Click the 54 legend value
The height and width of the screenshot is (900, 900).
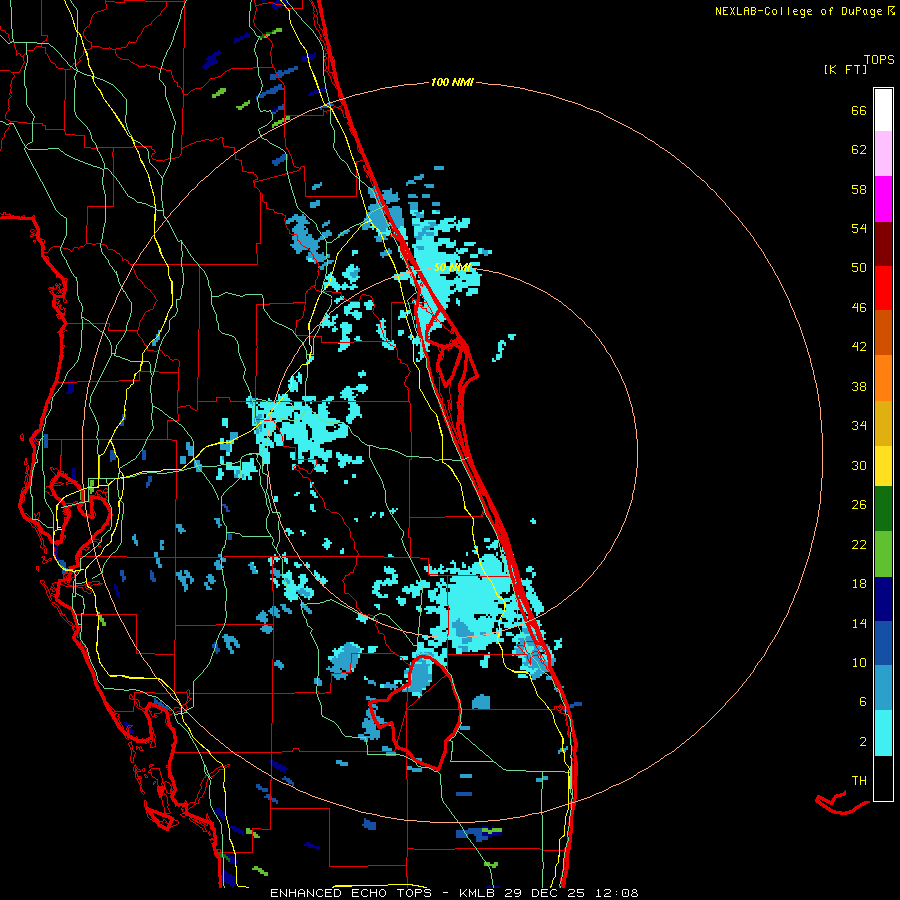point(859,228)
